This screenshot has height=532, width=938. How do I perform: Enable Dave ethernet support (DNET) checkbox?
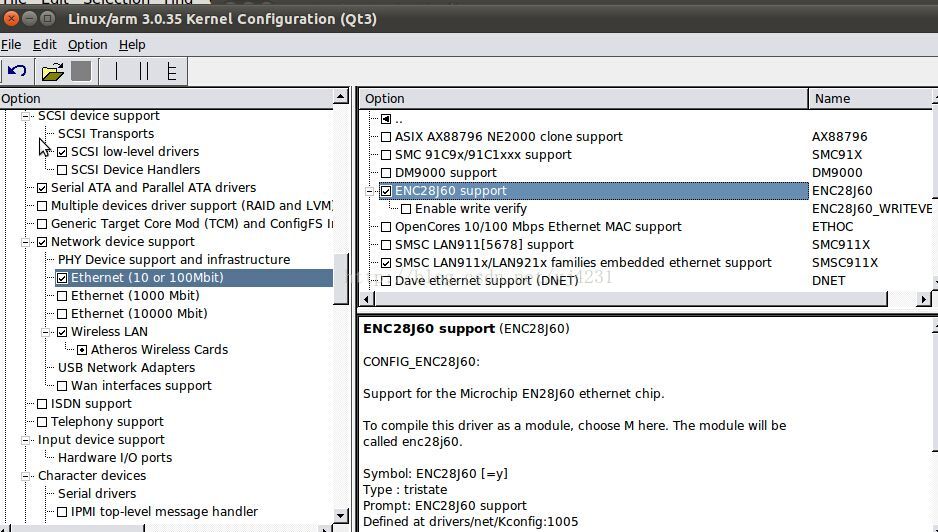click(x=386, y=281)
